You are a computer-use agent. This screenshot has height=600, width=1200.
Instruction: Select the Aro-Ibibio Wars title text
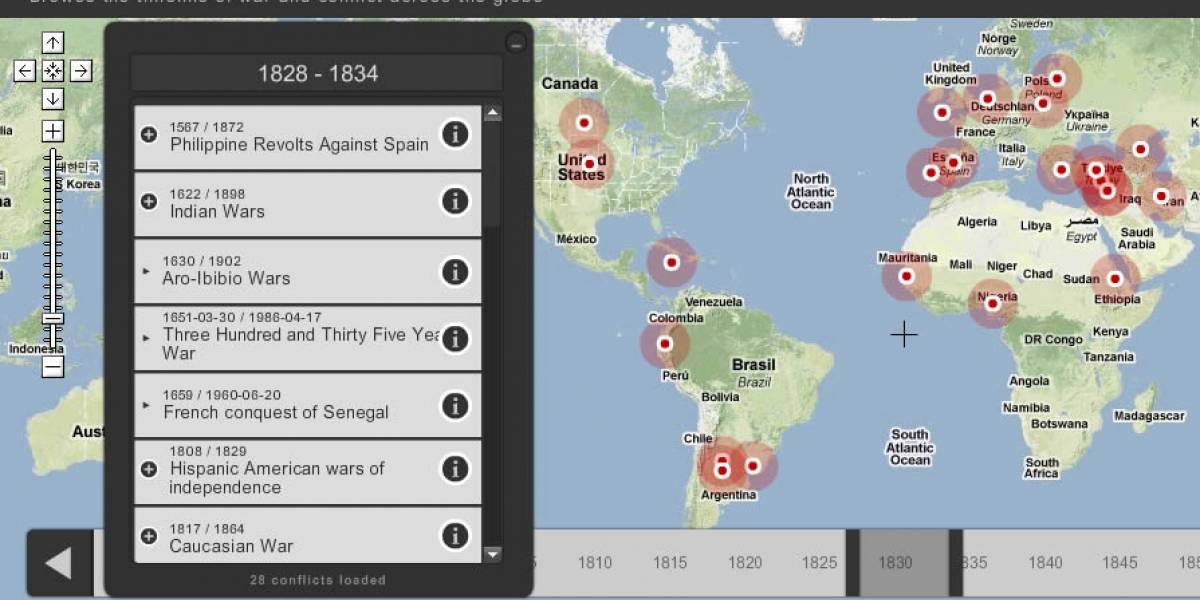[226, 278]
